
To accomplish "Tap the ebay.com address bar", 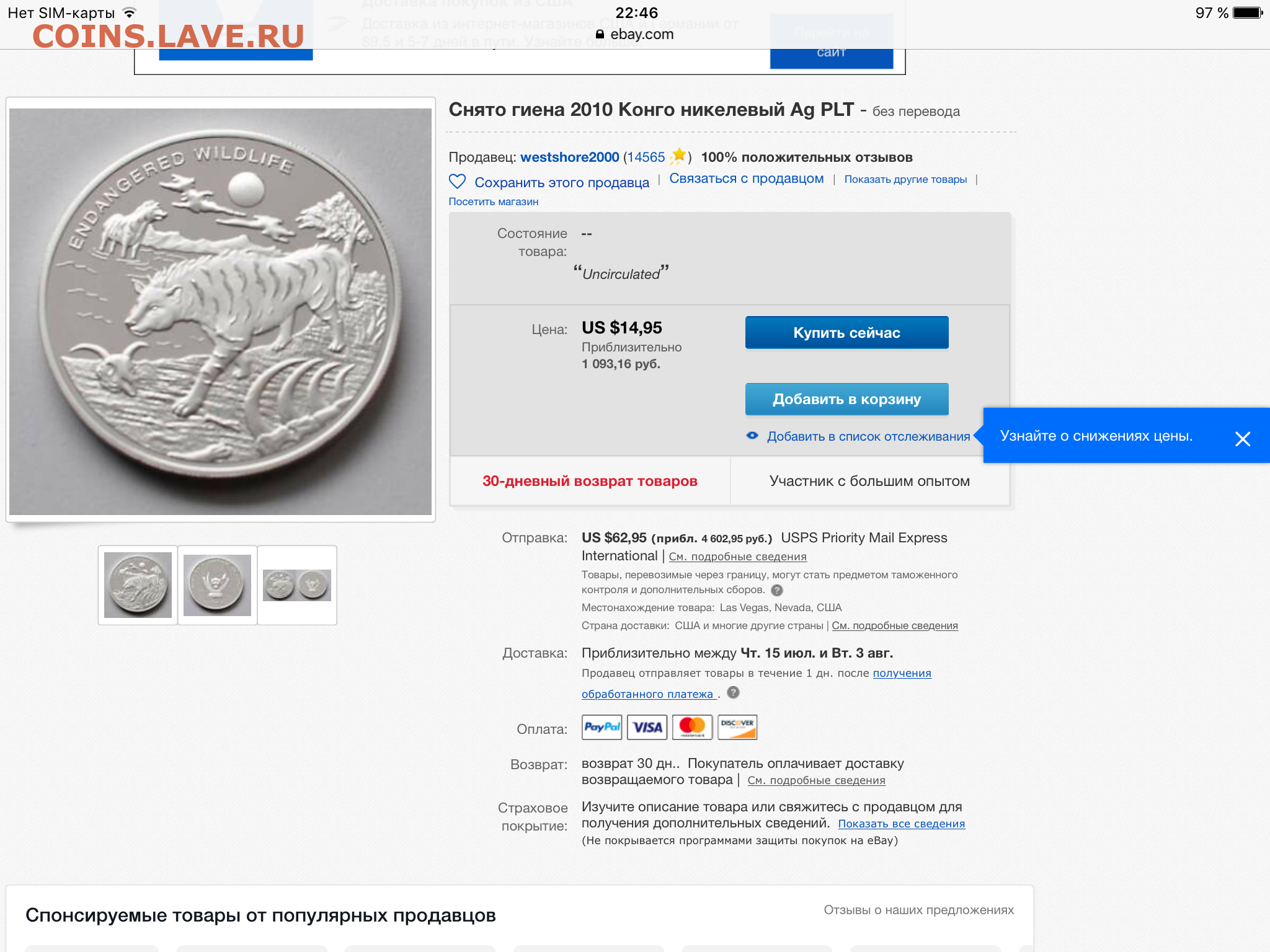I will tap(635, 34).
